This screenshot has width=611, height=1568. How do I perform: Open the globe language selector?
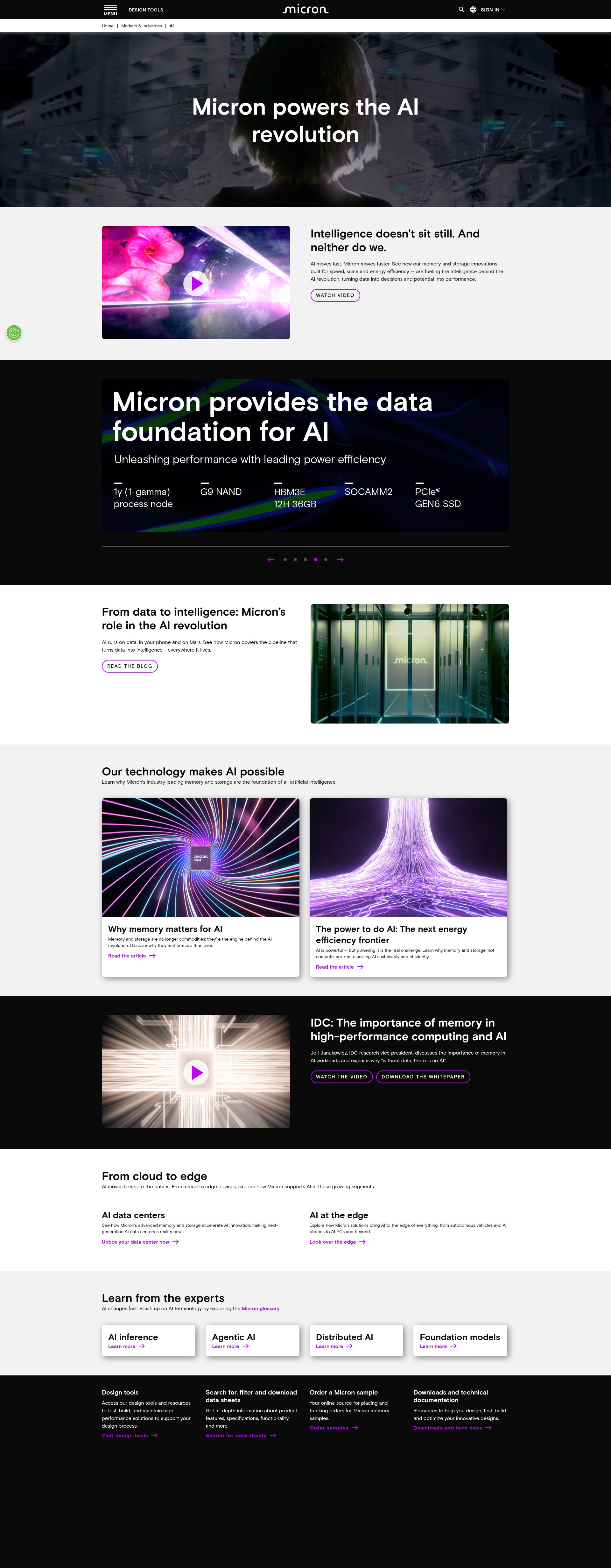click(473, 10)
